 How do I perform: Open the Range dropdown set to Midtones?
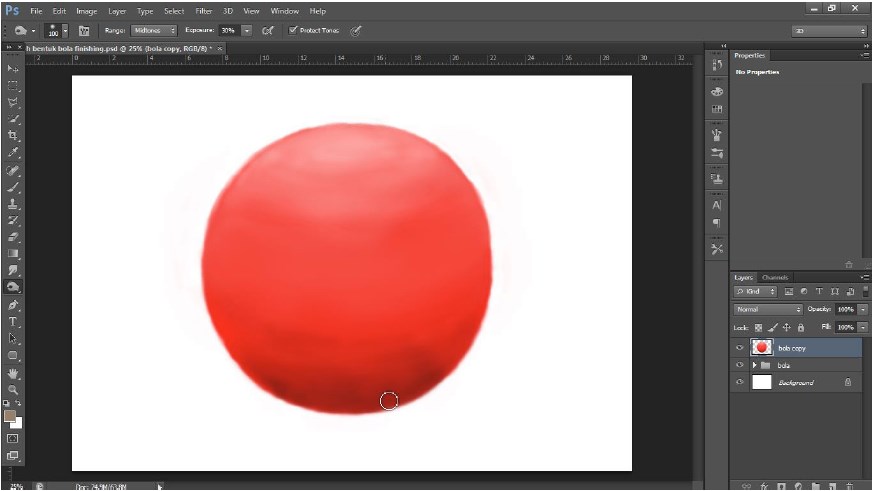pyautogui.click(x=154, y=31)
